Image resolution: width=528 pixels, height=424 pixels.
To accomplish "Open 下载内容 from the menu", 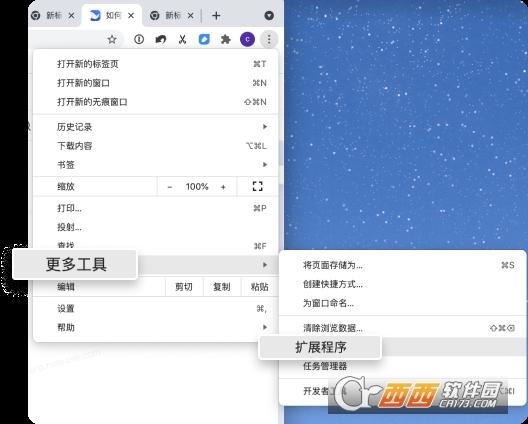I will tap(156, 146).
